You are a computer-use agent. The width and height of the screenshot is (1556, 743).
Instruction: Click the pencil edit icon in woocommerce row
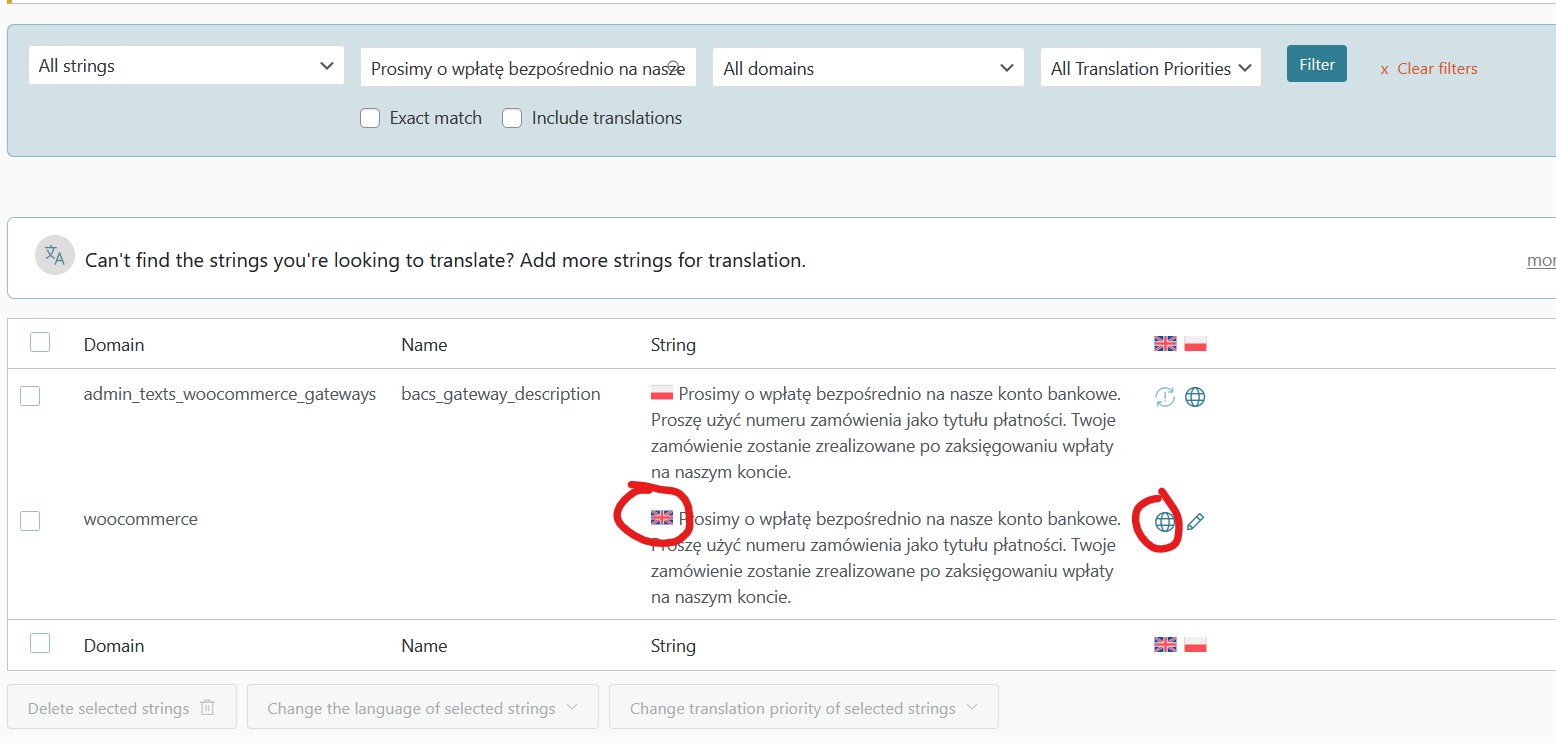[x=1195, y=521]
